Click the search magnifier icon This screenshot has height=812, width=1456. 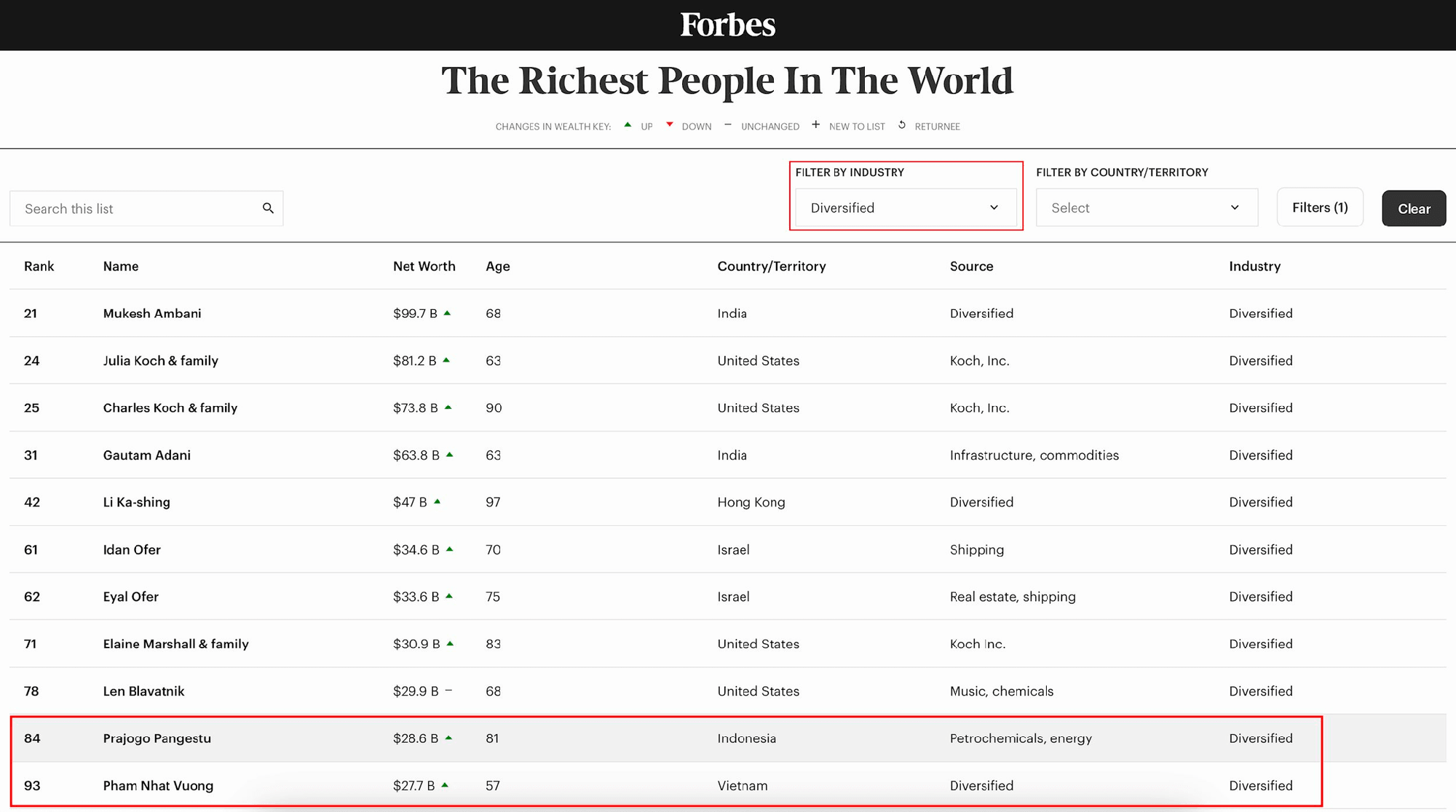[x=268, y=208]
